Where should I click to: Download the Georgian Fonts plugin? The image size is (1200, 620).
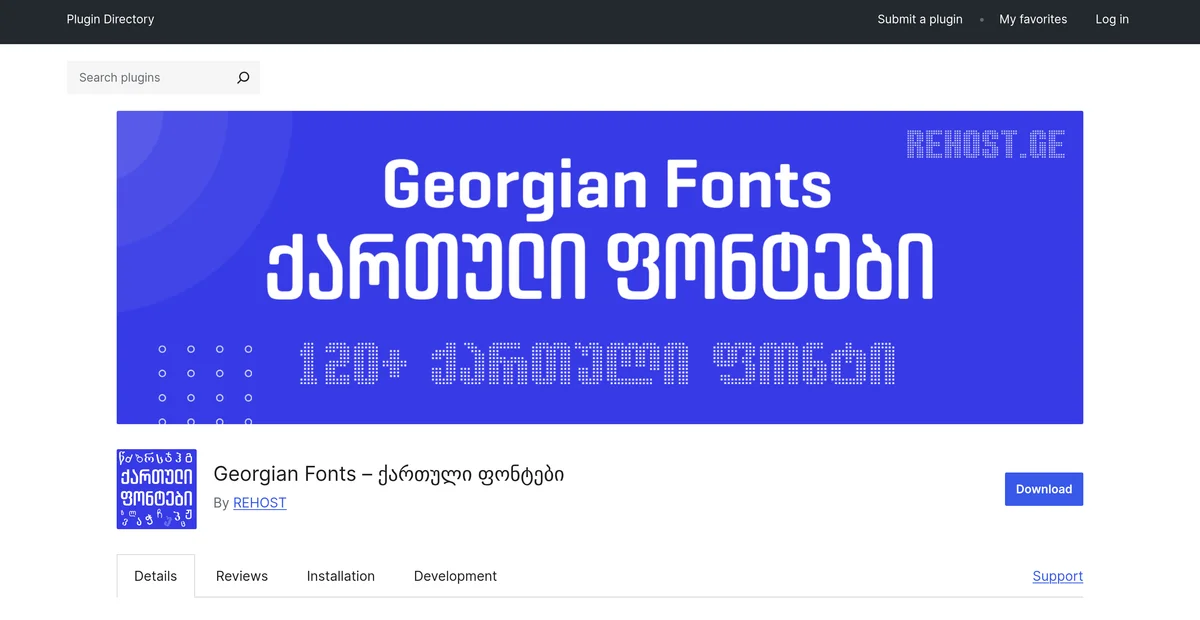(1044, 489)
